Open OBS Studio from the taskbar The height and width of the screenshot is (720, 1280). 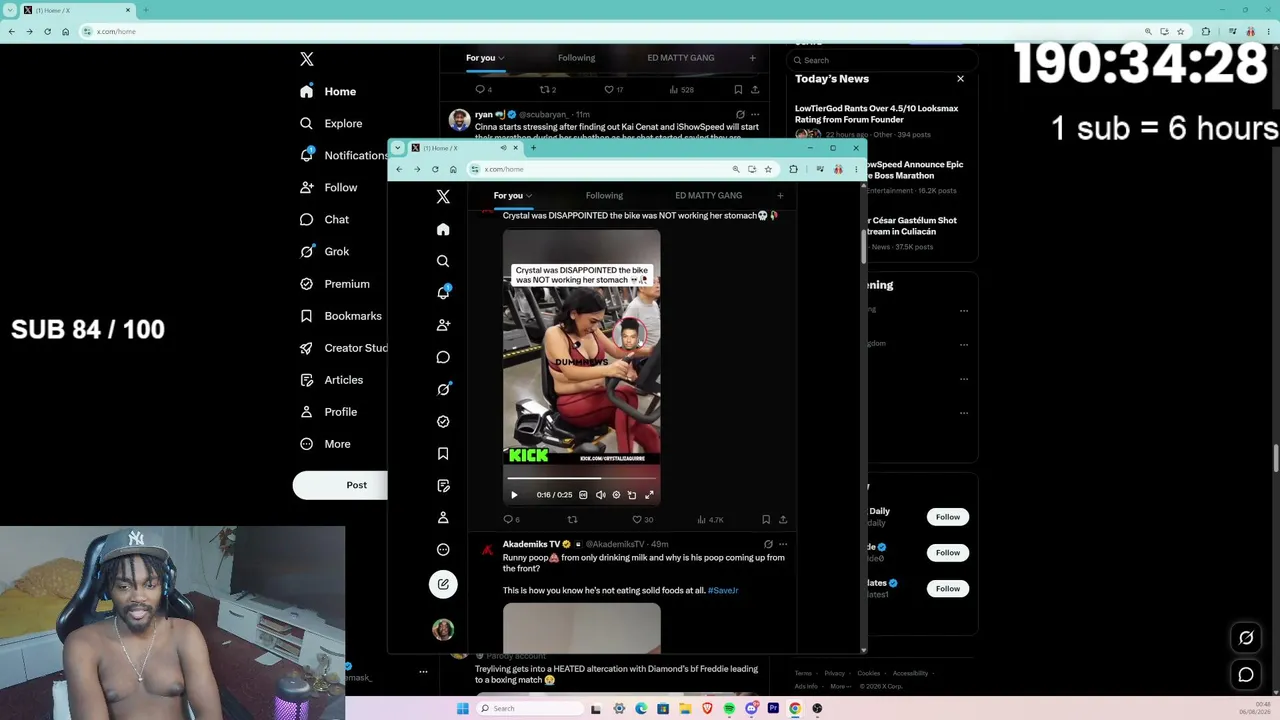pyautogui.click(x=817, y=708)
